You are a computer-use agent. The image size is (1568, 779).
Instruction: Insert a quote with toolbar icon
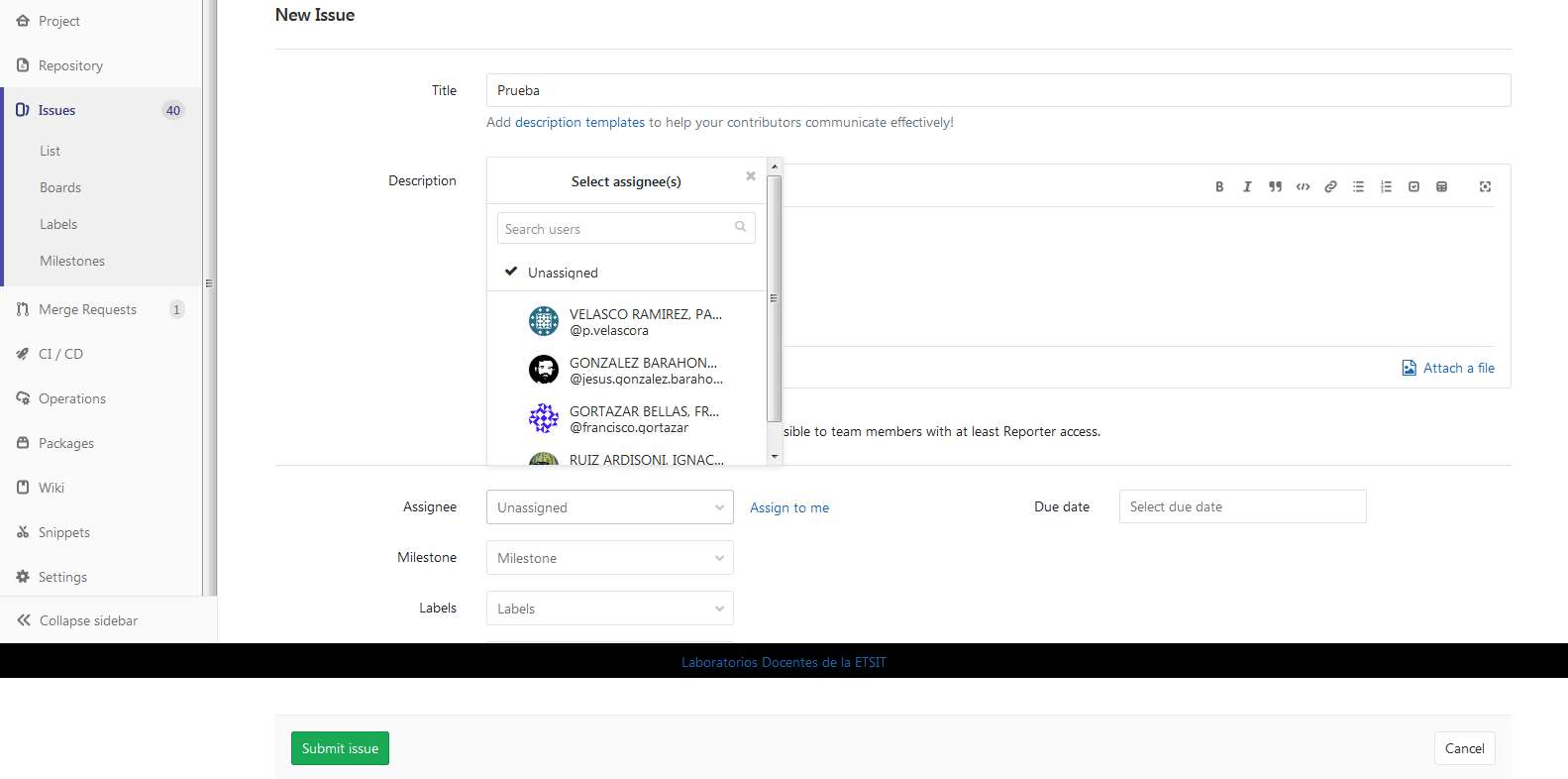[x=1275, y=186]
